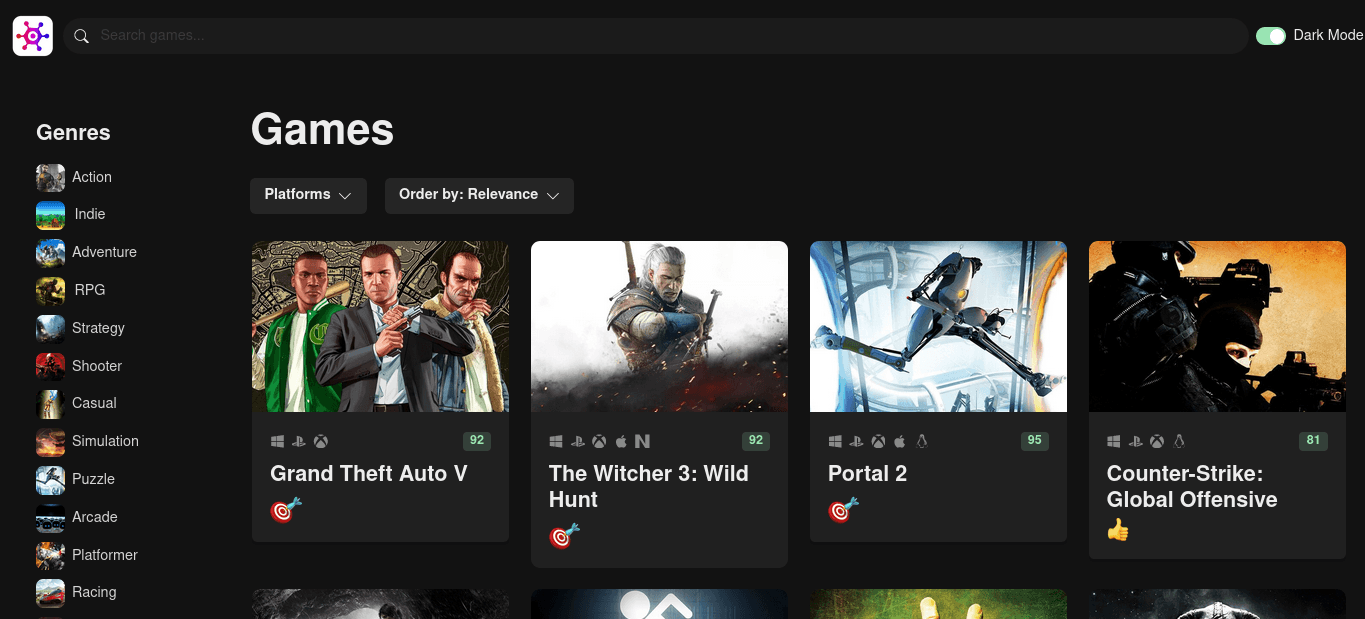Screen dimensions: 1365x619
Task: Open the Platforms filter dropdown
Action: (308, 195)
